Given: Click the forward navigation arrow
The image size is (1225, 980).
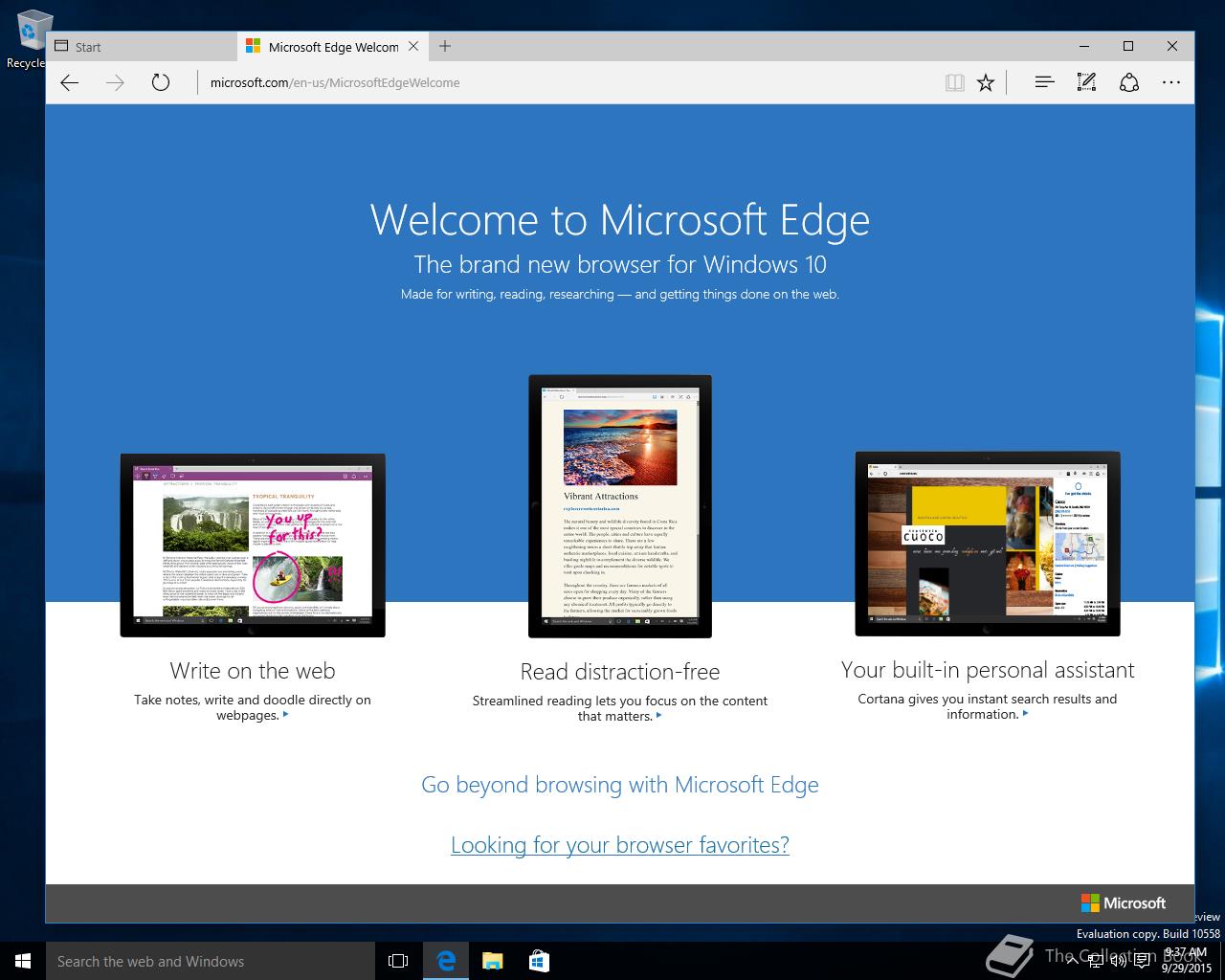Looking at the screenshot, I should pos(115,82).
